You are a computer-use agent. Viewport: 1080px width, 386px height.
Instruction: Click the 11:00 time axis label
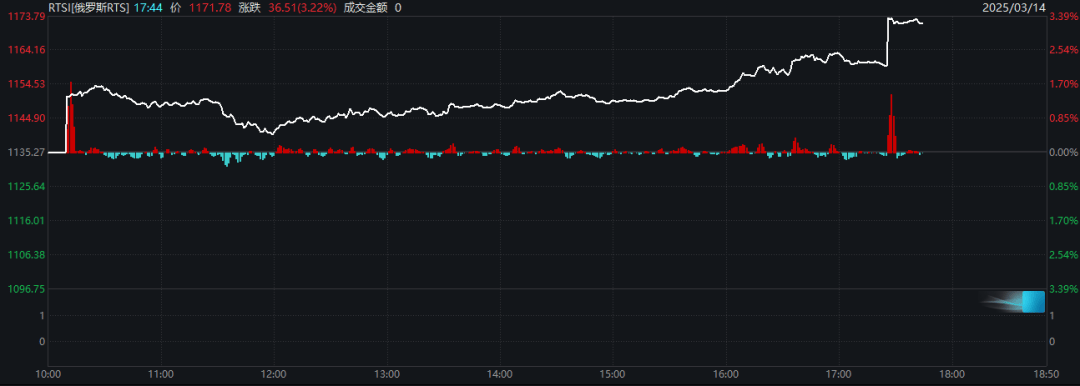coord(160,374)
